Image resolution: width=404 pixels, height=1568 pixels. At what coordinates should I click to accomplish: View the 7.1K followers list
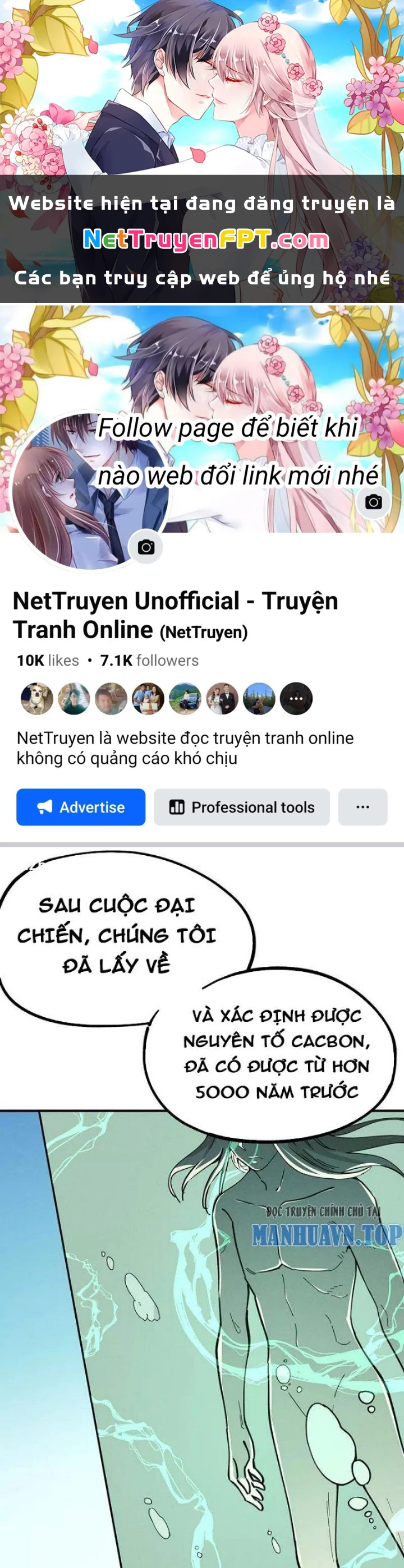(149, 661)
